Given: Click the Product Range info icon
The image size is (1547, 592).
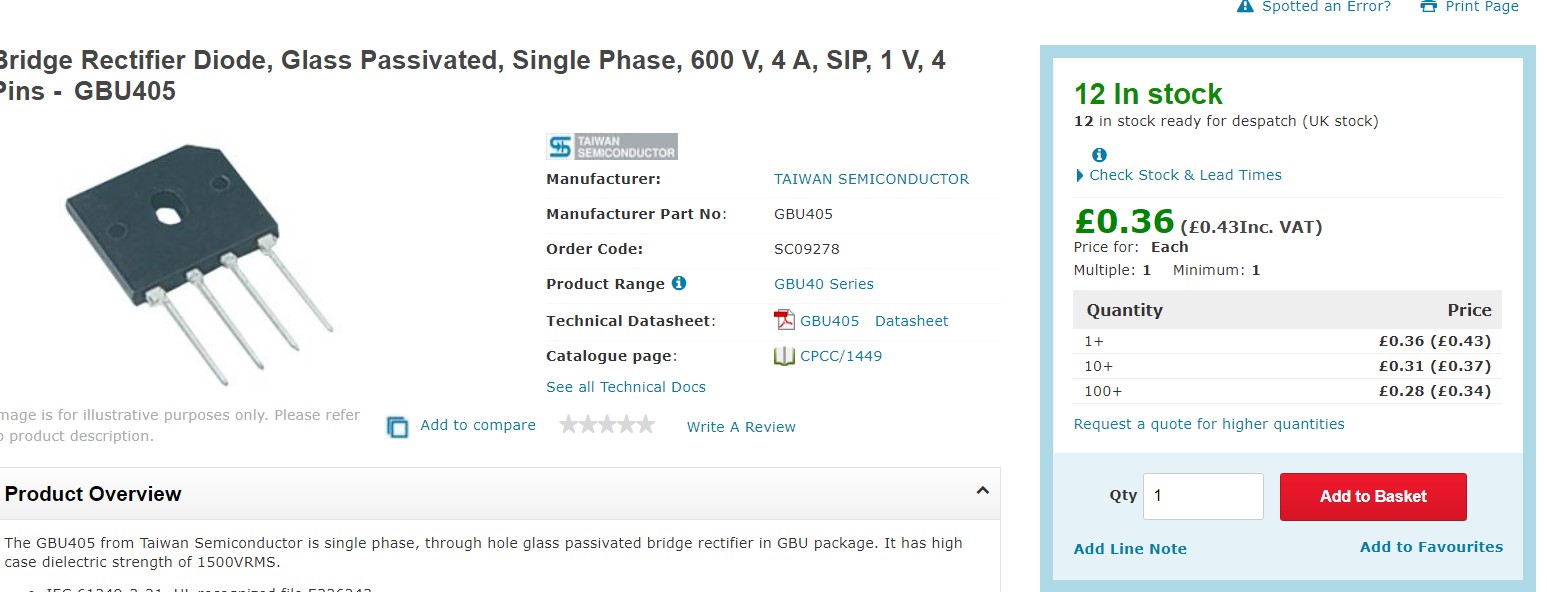Looking at the screenshot, I should (679, 283).
